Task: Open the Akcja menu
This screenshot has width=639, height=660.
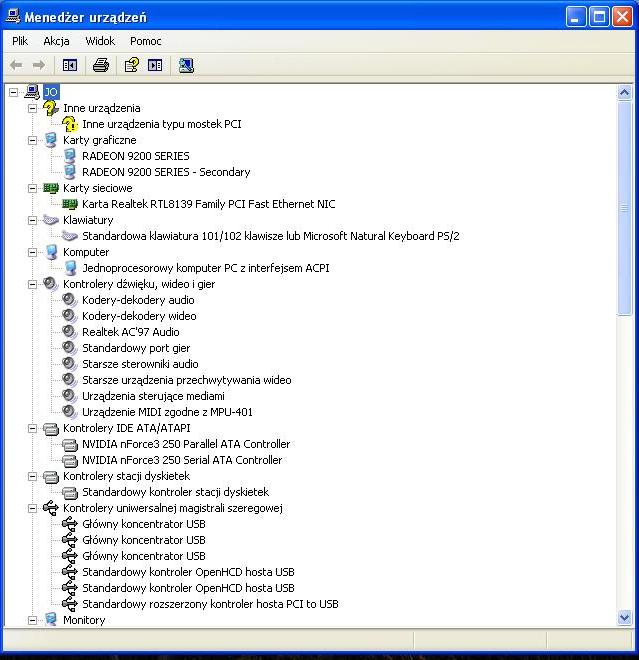Action: 56,41
